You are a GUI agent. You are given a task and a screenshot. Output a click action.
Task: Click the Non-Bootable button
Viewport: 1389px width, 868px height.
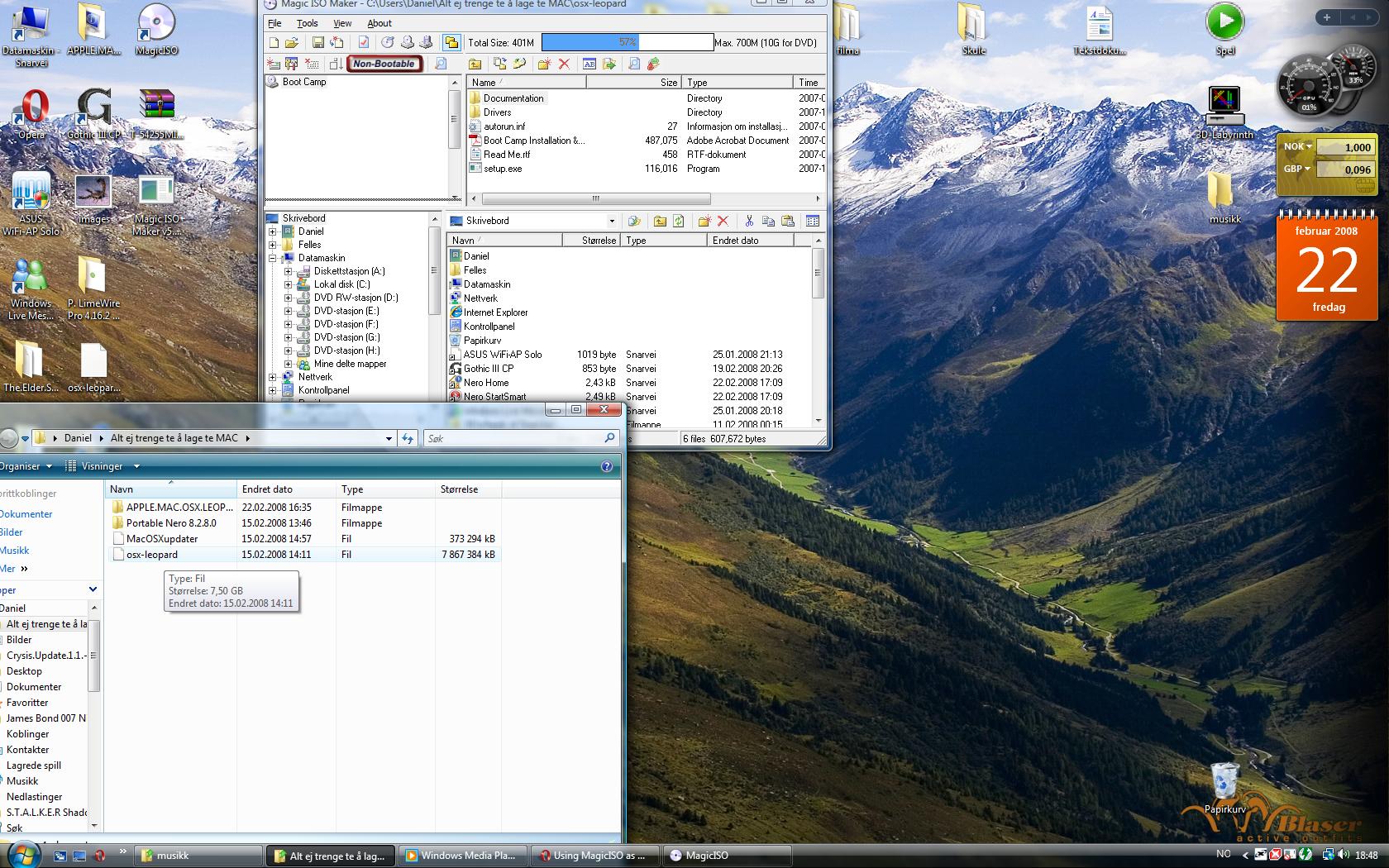pos(384,64)
